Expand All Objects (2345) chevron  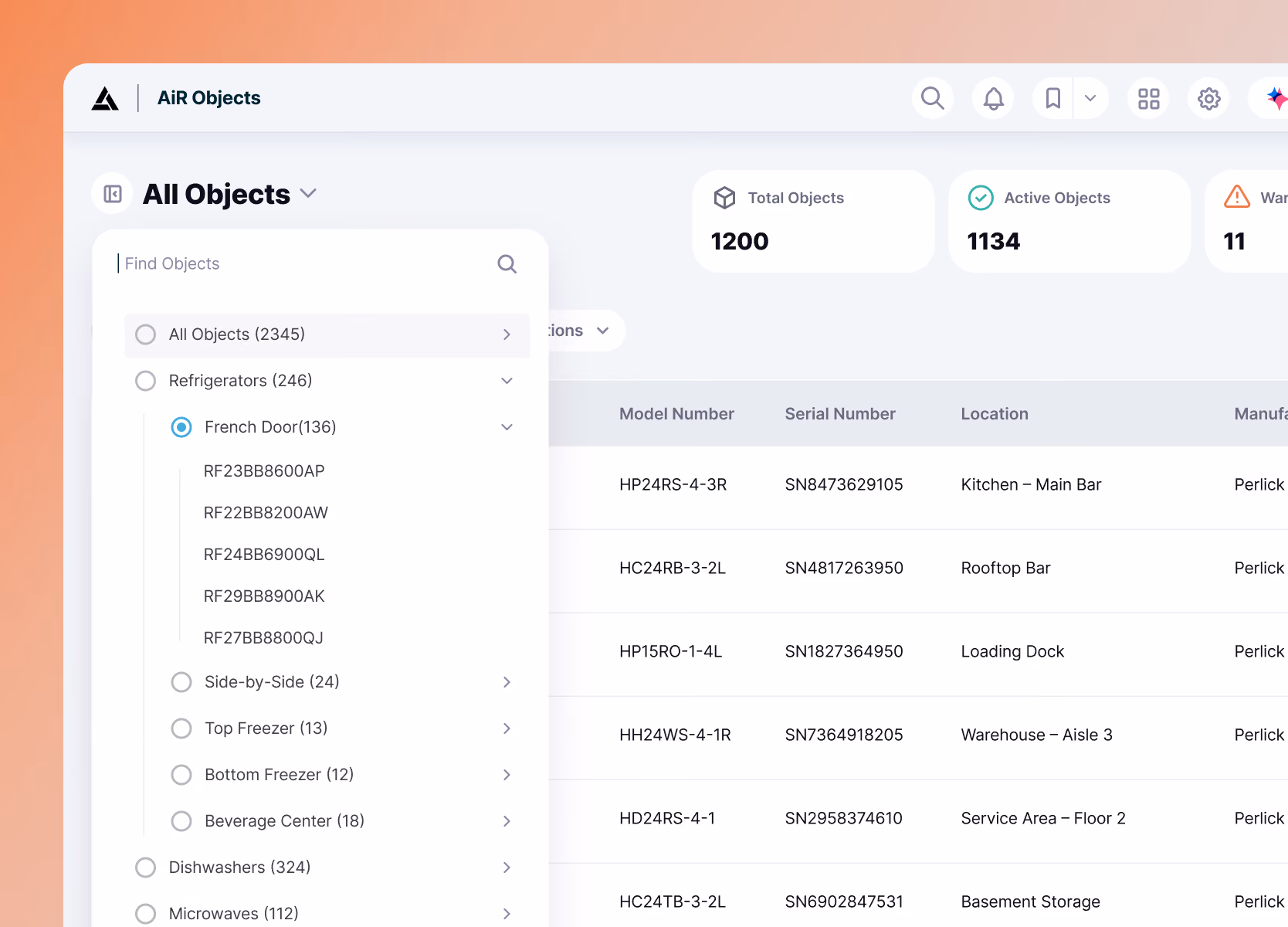click(x=507, y=334)
